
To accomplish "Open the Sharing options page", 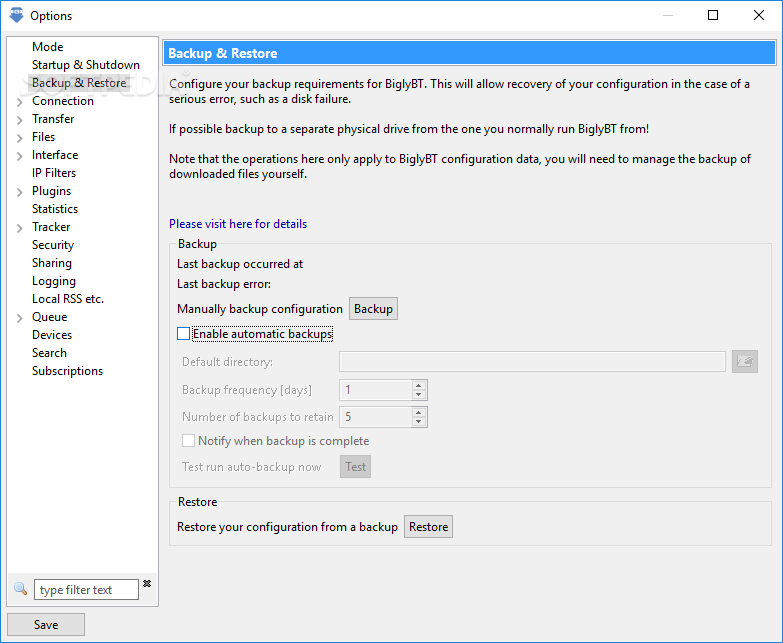I will (52, 263).
